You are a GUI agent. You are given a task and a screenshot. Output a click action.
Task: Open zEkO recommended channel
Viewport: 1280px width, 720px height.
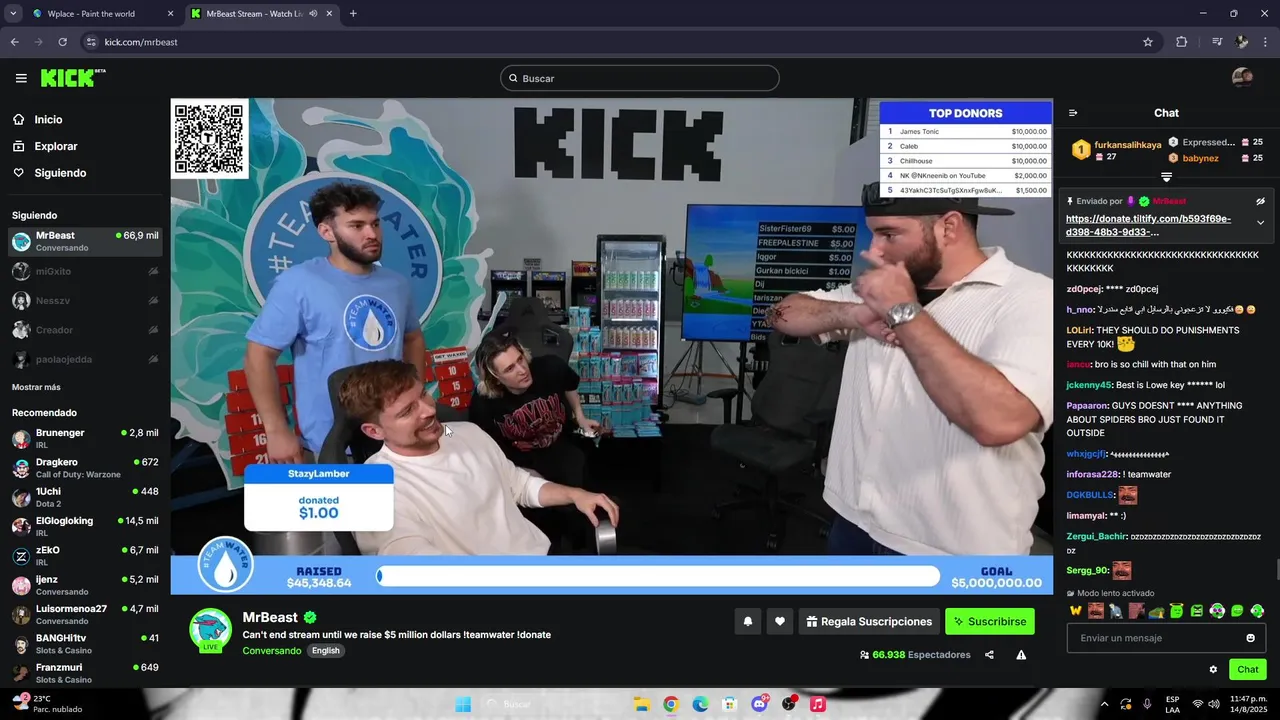click(x=85, y=556)
